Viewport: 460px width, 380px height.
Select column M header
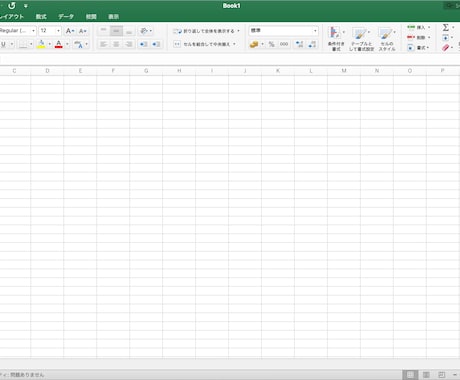(x=344, y=71)
